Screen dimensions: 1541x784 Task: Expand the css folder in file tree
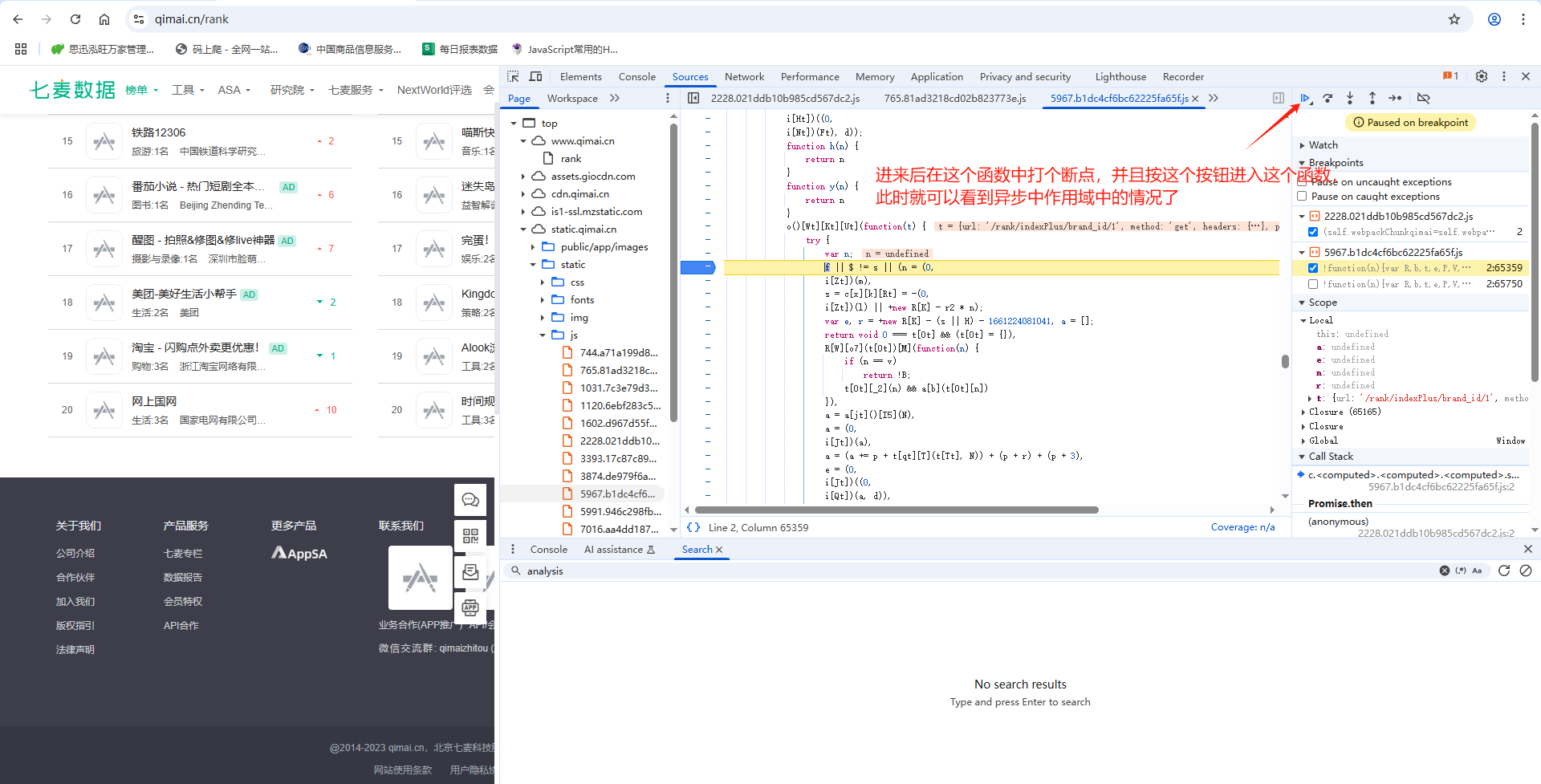[x=544, y=282]
